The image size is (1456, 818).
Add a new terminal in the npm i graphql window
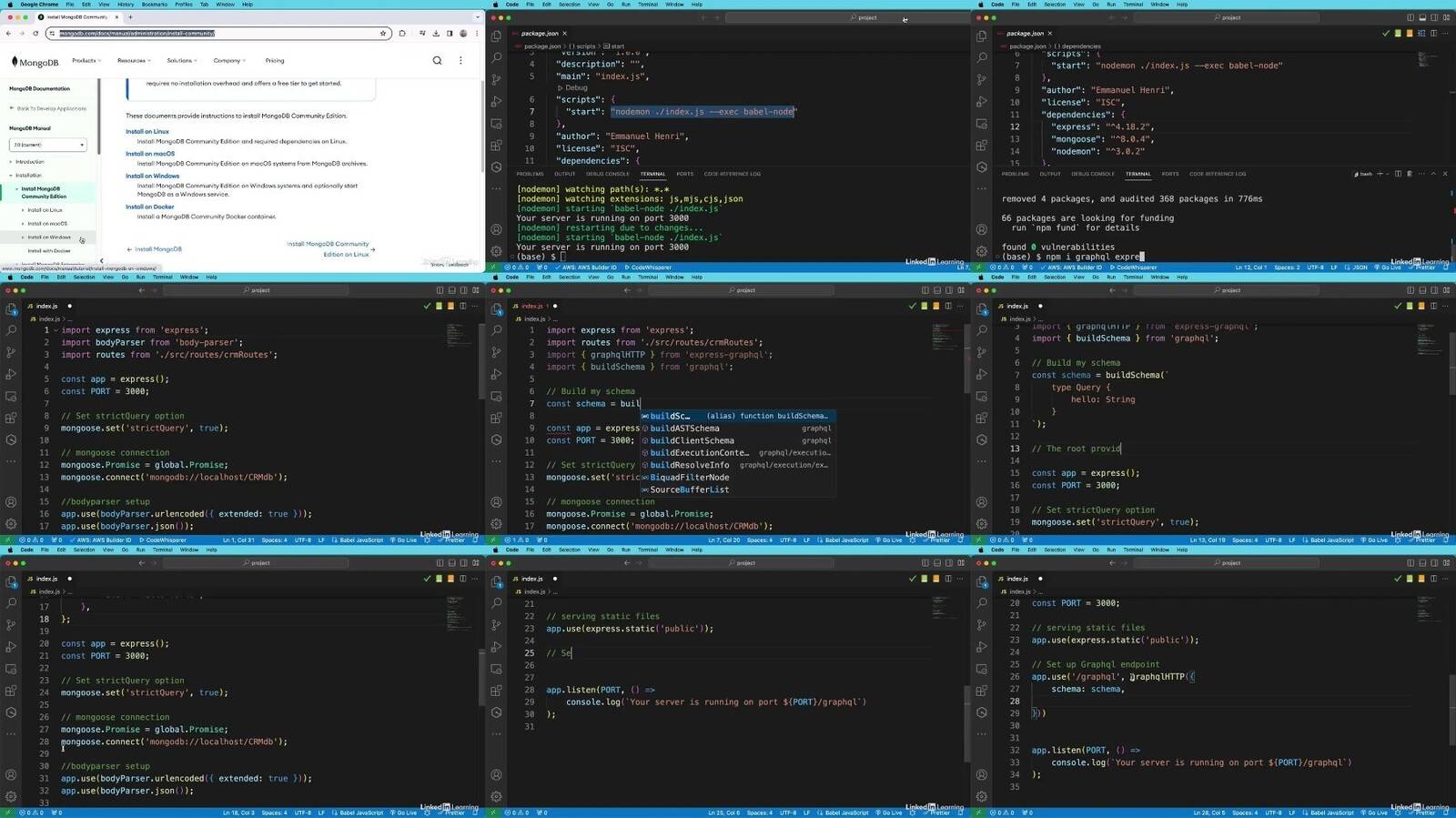pos(1380,174)
